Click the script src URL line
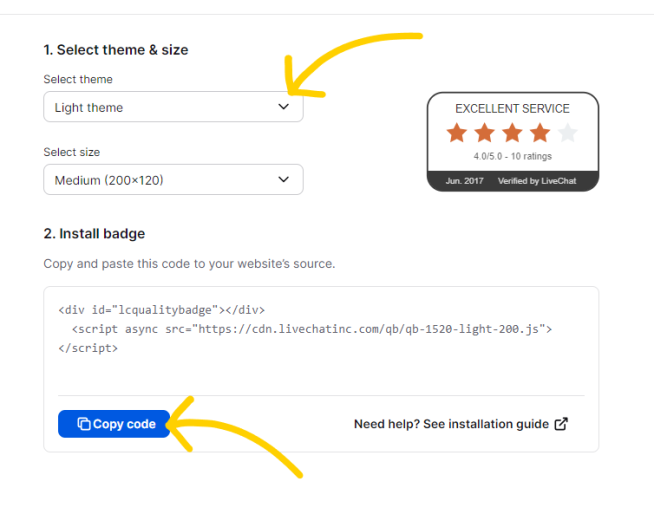The image size is (654, 527). pyautogui.click(x=312, y=329)
